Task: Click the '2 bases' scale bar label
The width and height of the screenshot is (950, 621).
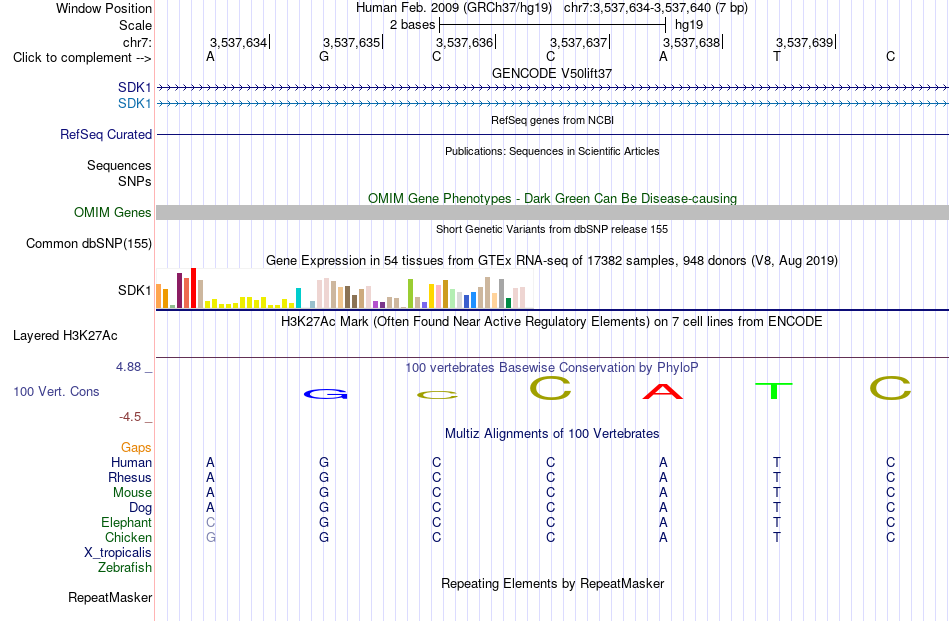Action: 412,25
